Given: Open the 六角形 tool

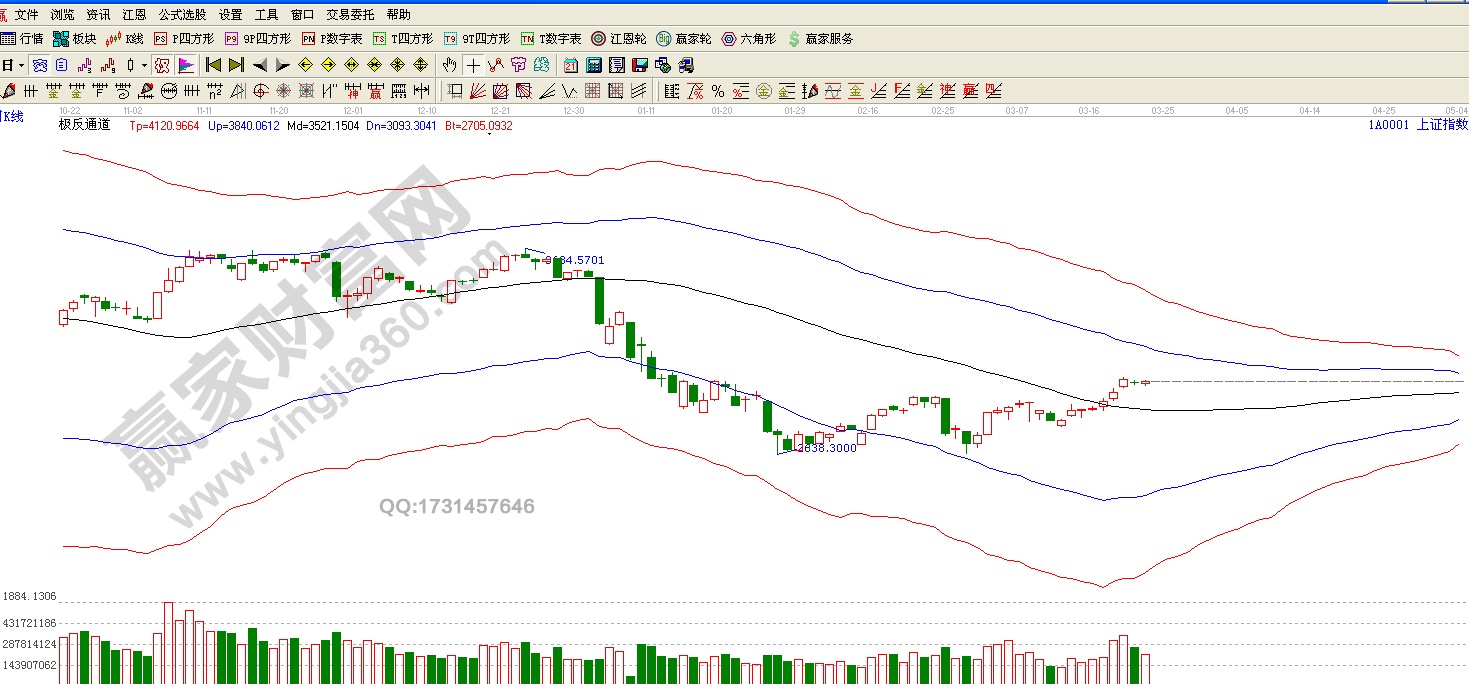Looking at the screenshot, I should coord(749,39).
